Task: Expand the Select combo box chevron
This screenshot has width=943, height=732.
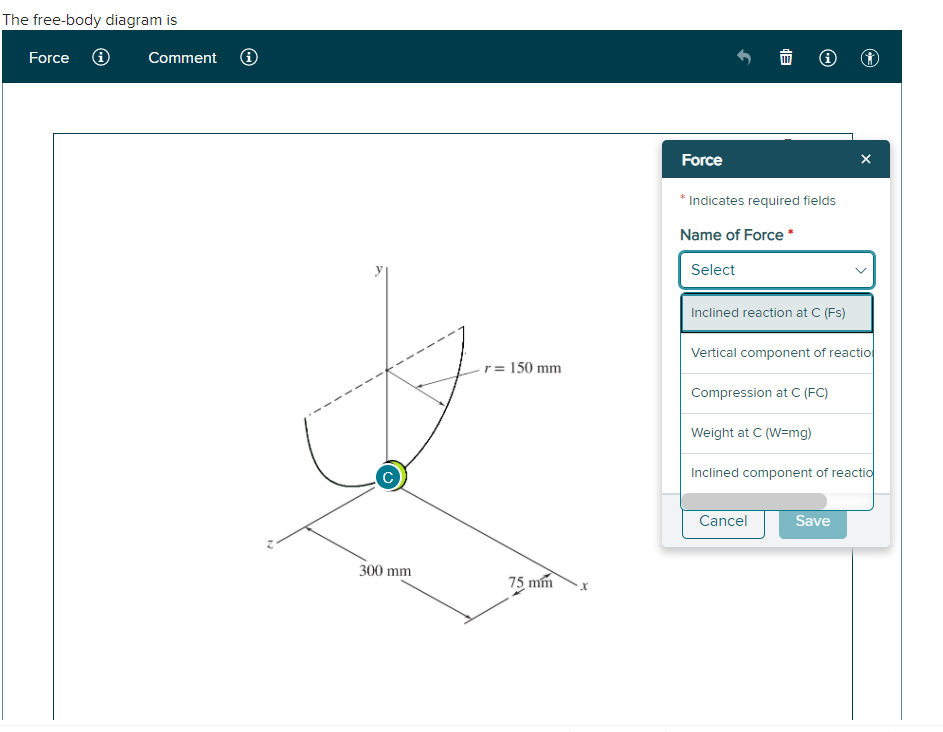Action: tap(861, 269)
